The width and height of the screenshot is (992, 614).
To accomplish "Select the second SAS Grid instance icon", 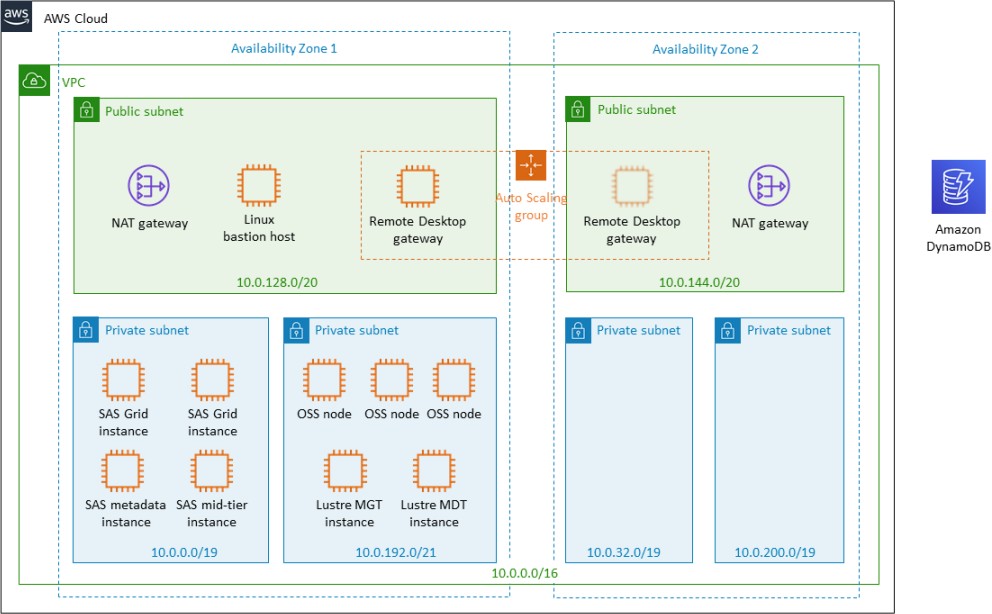I will (213, 380).
